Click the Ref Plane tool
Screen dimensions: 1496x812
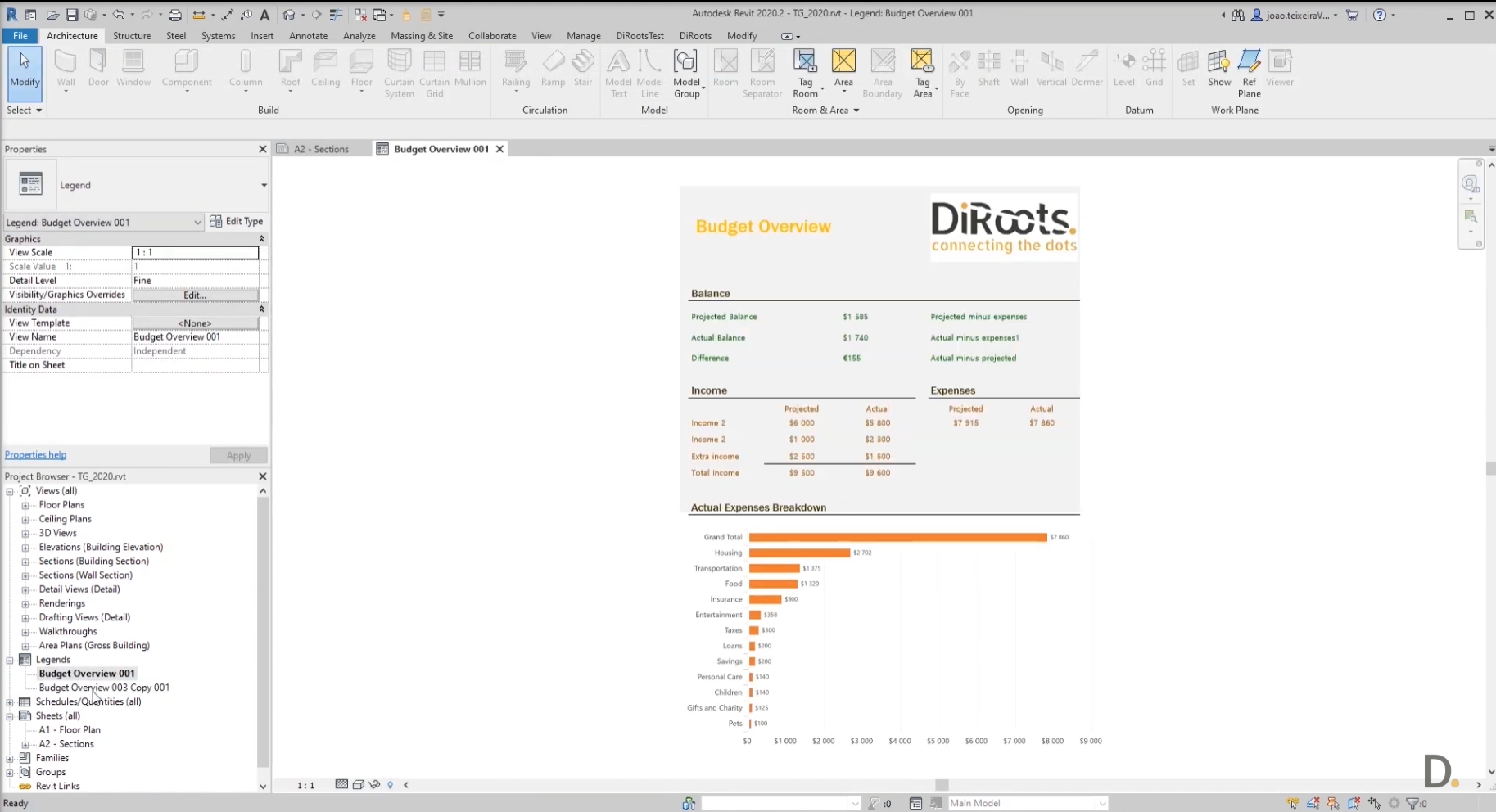pos(1249,64)
